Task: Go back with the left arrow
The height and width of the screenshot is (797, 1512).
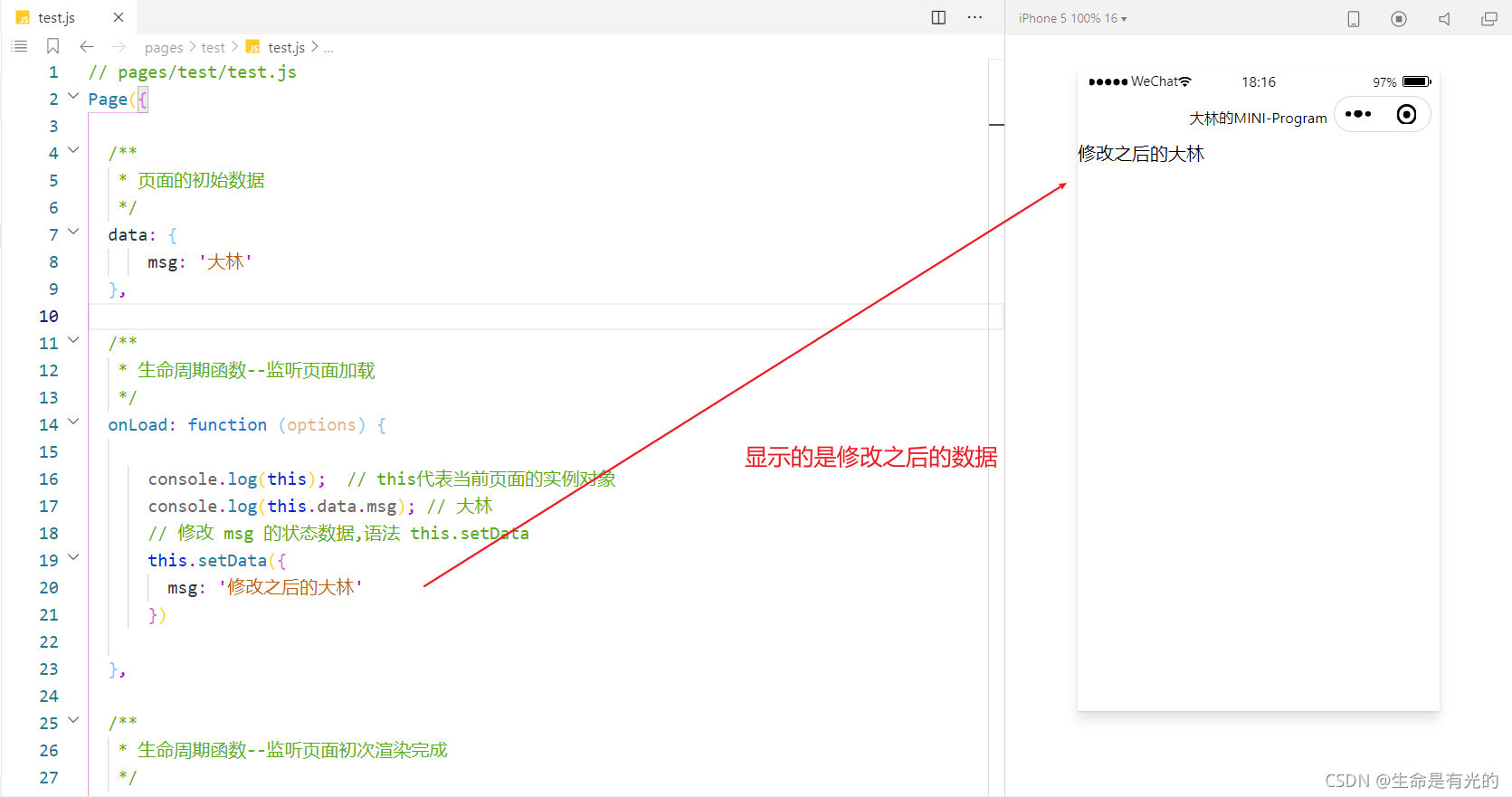Action: pos(87,46)
